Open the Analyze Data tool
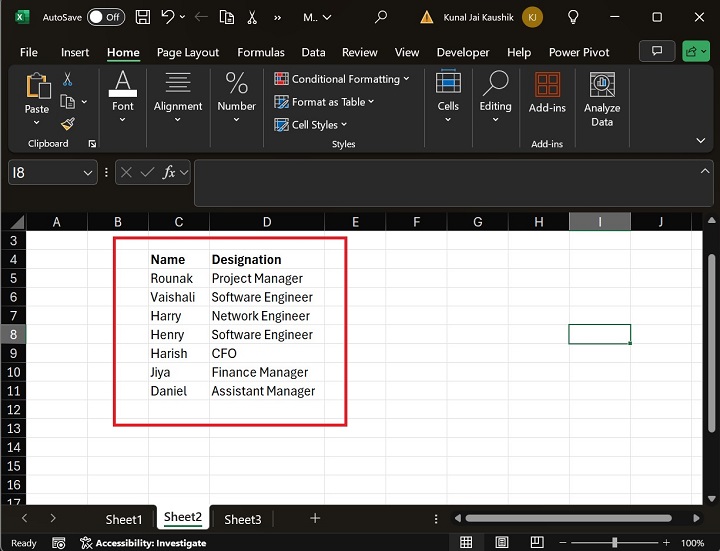Image resolution: width=720 pixels, height=551 pixels. click(601, 100)
